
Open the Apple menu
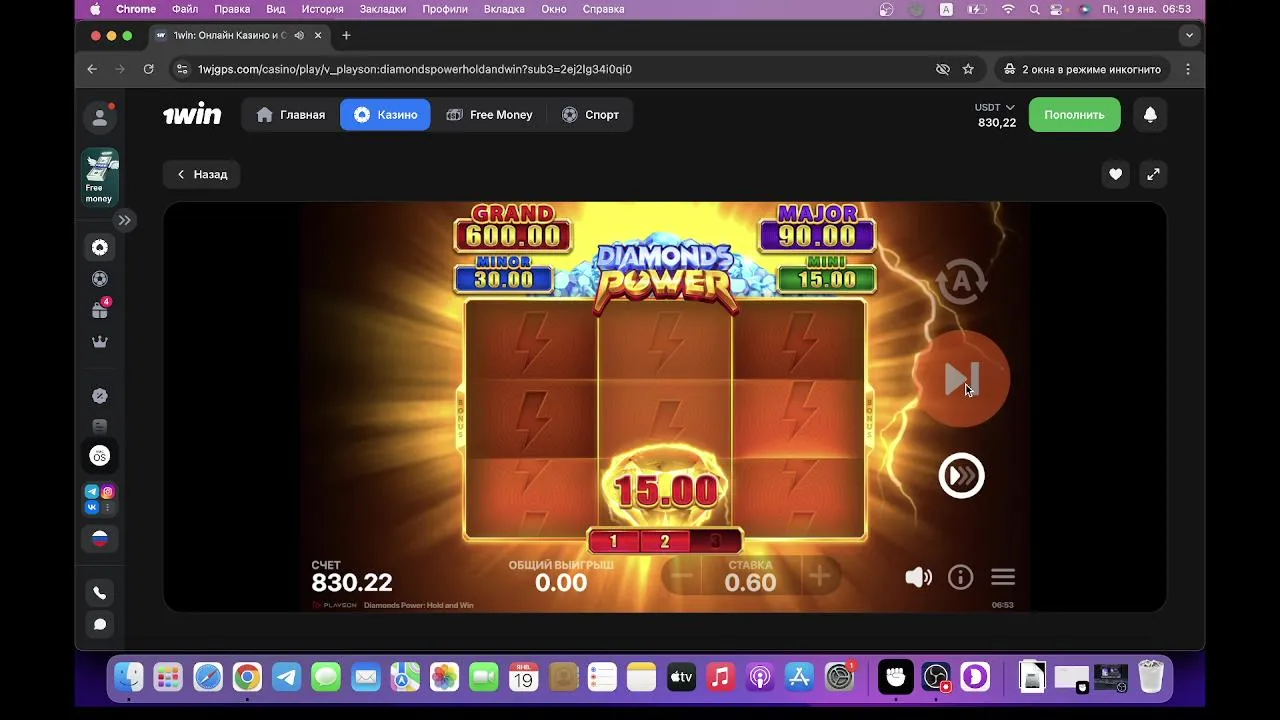coord(95,9)
